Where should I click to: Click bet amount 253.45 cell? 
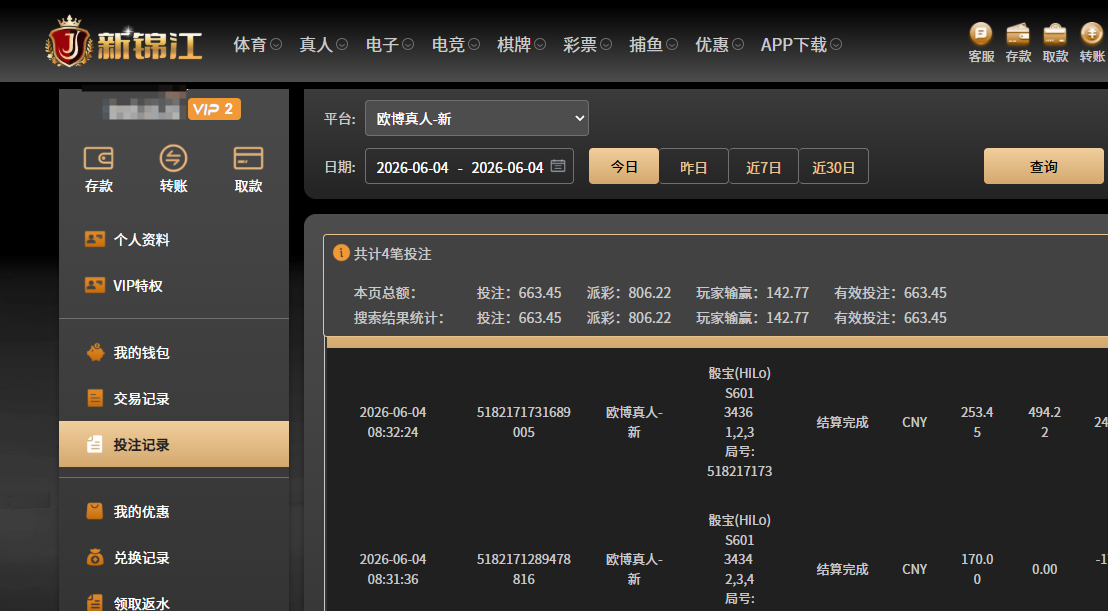point(977,422)
